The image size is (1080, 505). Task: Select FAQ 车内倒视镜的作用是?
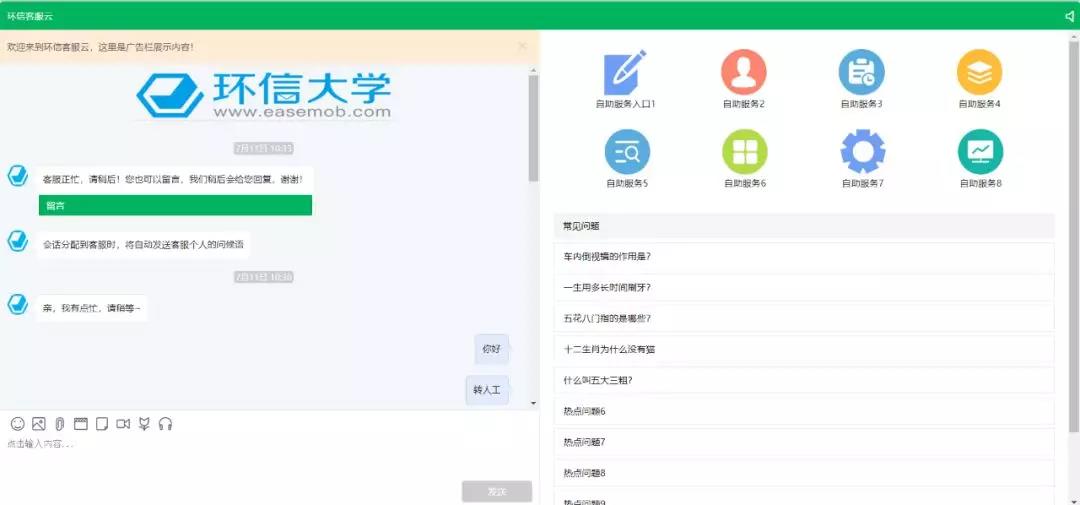point(804,256)
